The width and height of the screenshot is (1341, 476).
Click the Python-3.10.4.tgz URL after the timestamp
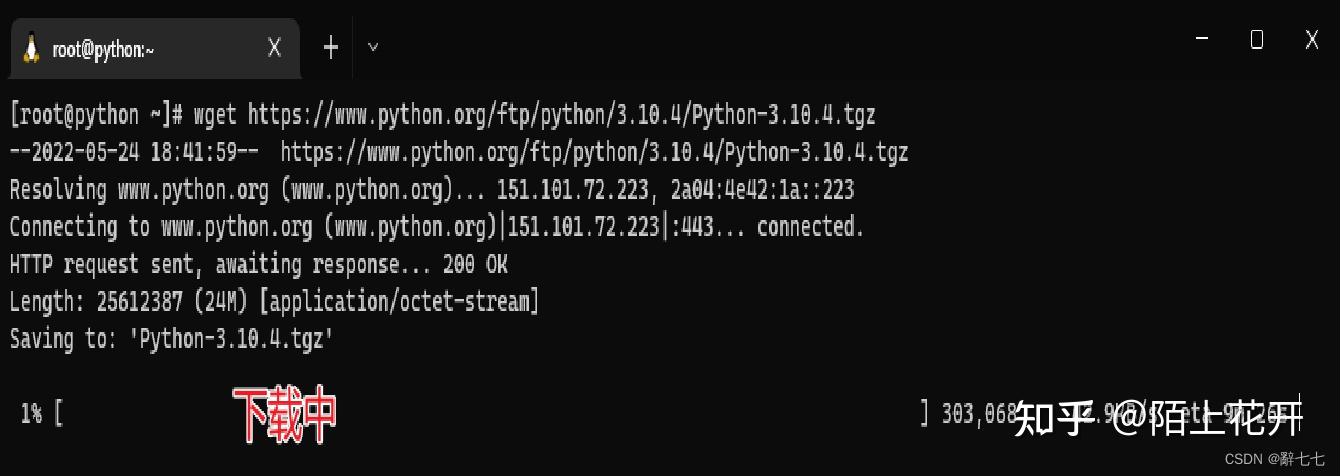tap(595, 153)
